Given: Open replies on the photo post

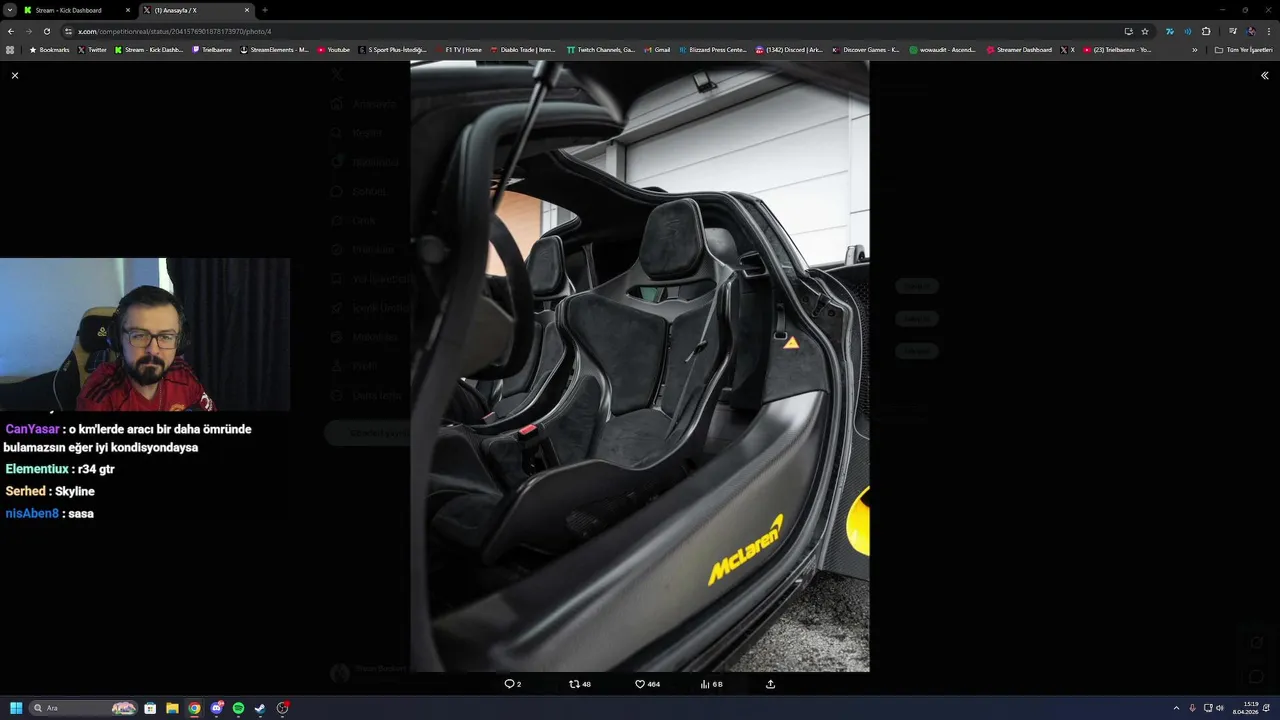Looking at the screenshot, I should click(x=512, y=684).
